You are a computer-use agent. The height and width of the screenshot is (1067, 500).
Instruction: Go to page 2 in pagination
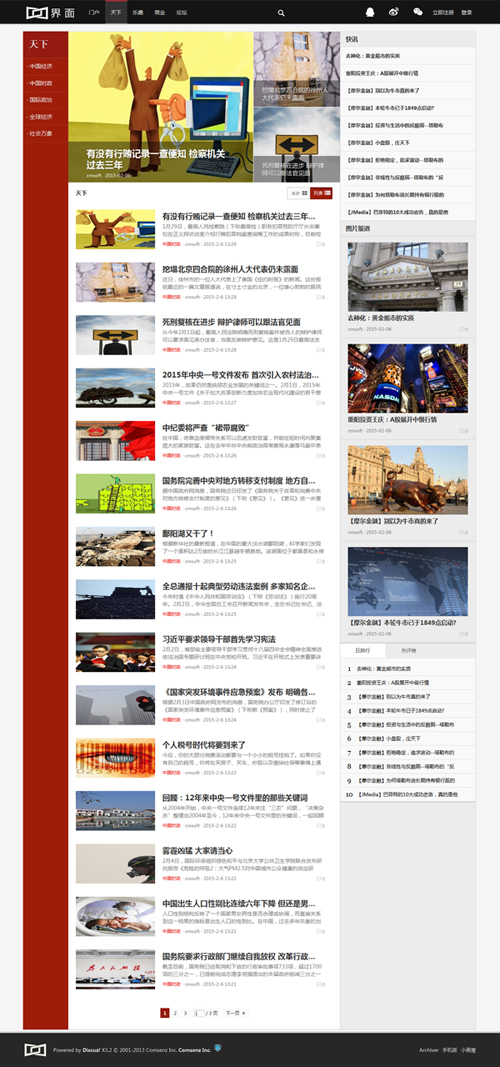(175, 1013)
